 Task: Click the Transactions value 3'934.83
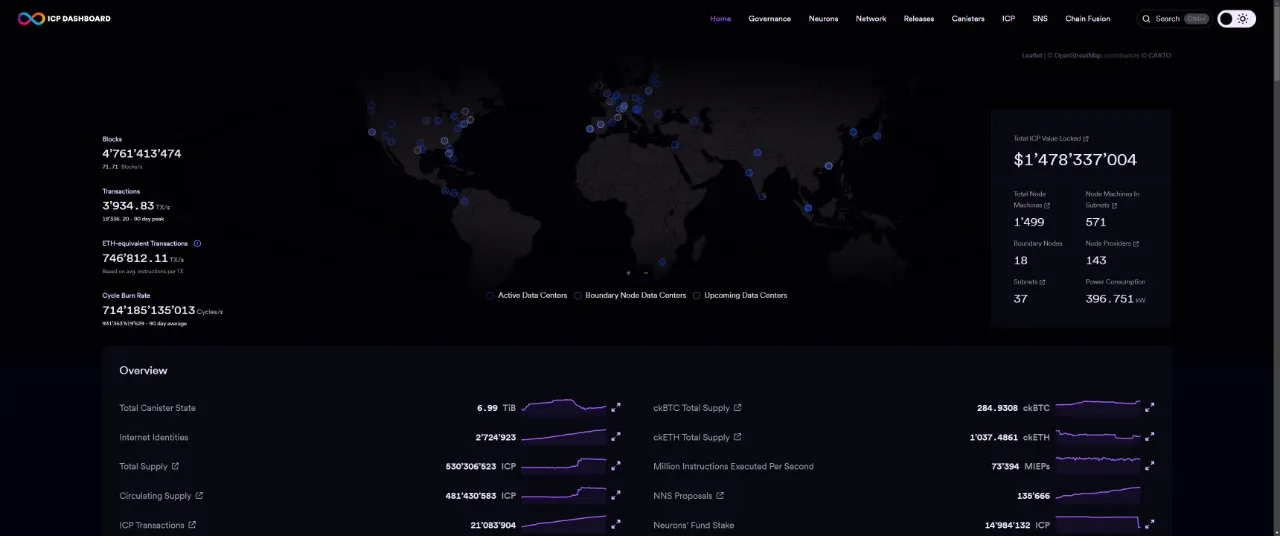tap(128, 205)
